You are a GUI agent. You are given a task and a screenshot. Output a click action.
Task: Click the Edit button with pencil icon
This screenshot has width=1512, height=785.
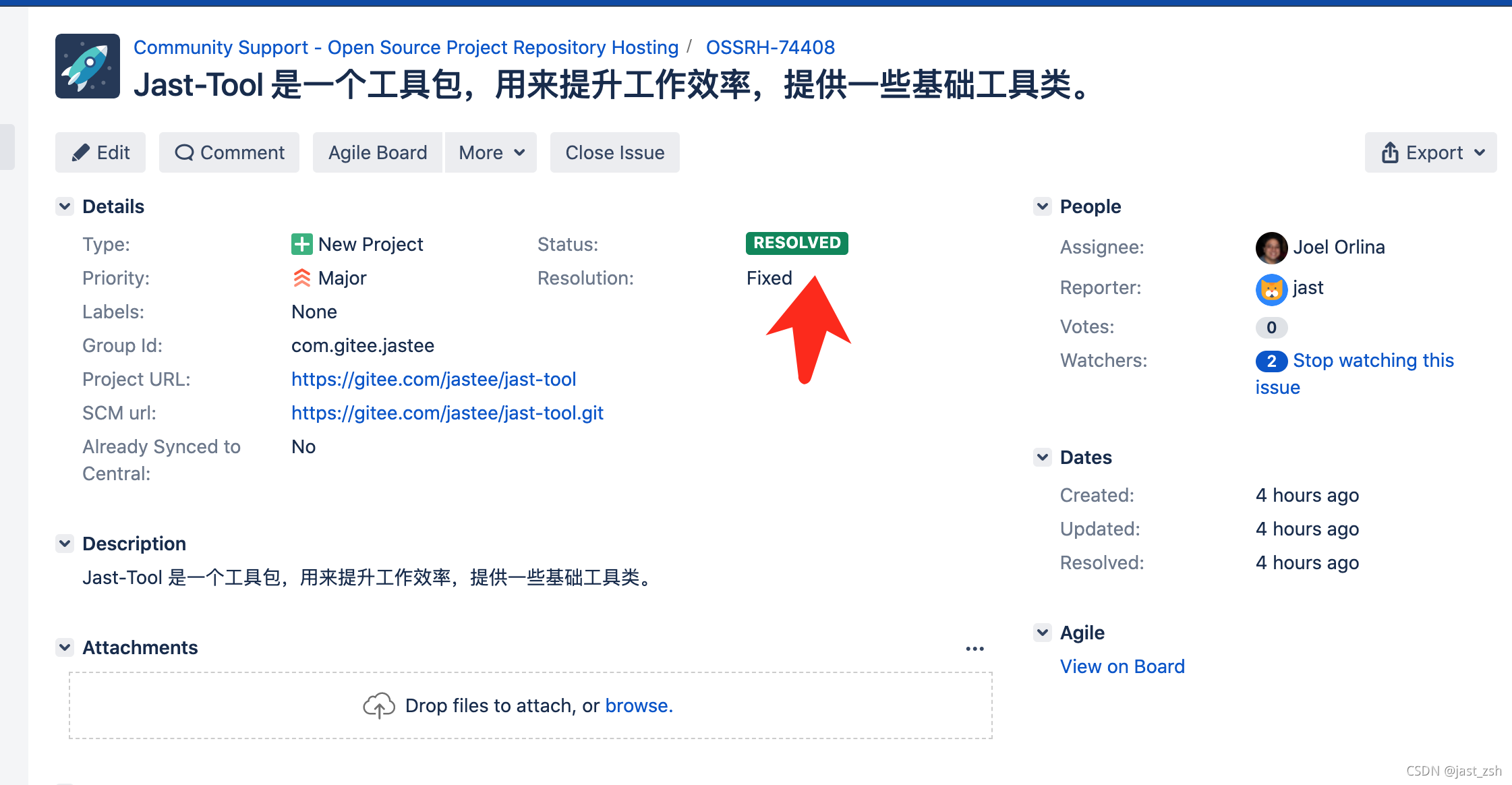(100, 152)
